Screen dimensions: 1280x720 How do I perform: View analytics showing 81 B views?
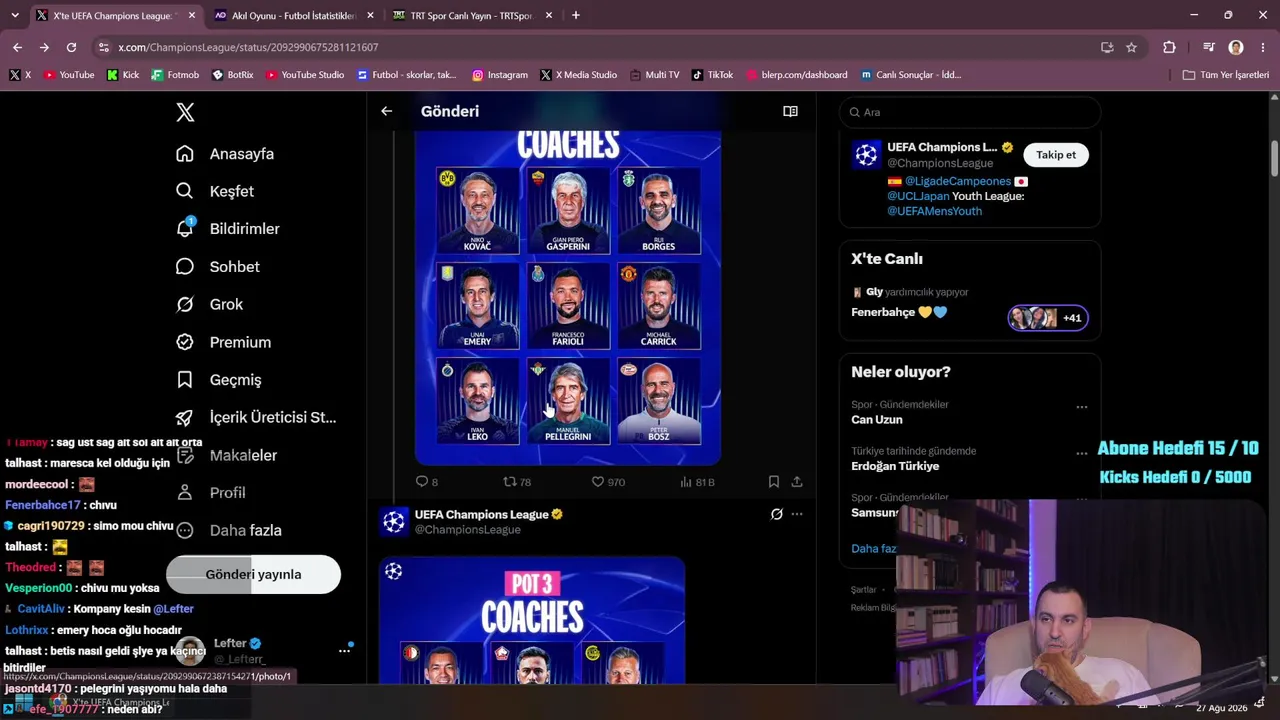697,482
